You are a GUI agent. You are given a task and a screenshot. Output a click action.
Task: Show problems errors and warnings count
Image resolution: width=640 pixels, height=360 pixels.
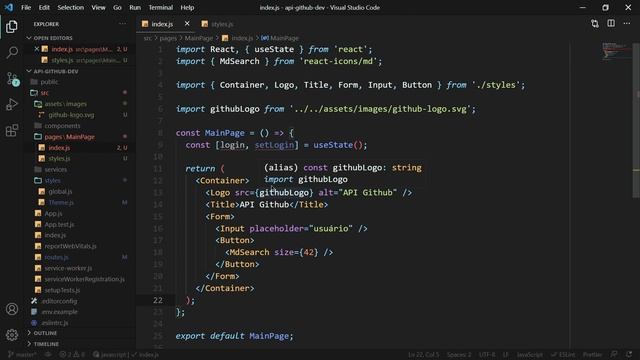[72, 354]
